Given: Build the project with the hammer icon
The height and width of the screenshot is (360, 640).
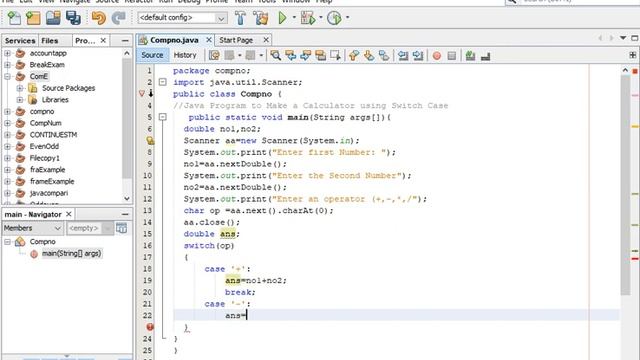Looking at the screenshot, I should tap(240, 18).
